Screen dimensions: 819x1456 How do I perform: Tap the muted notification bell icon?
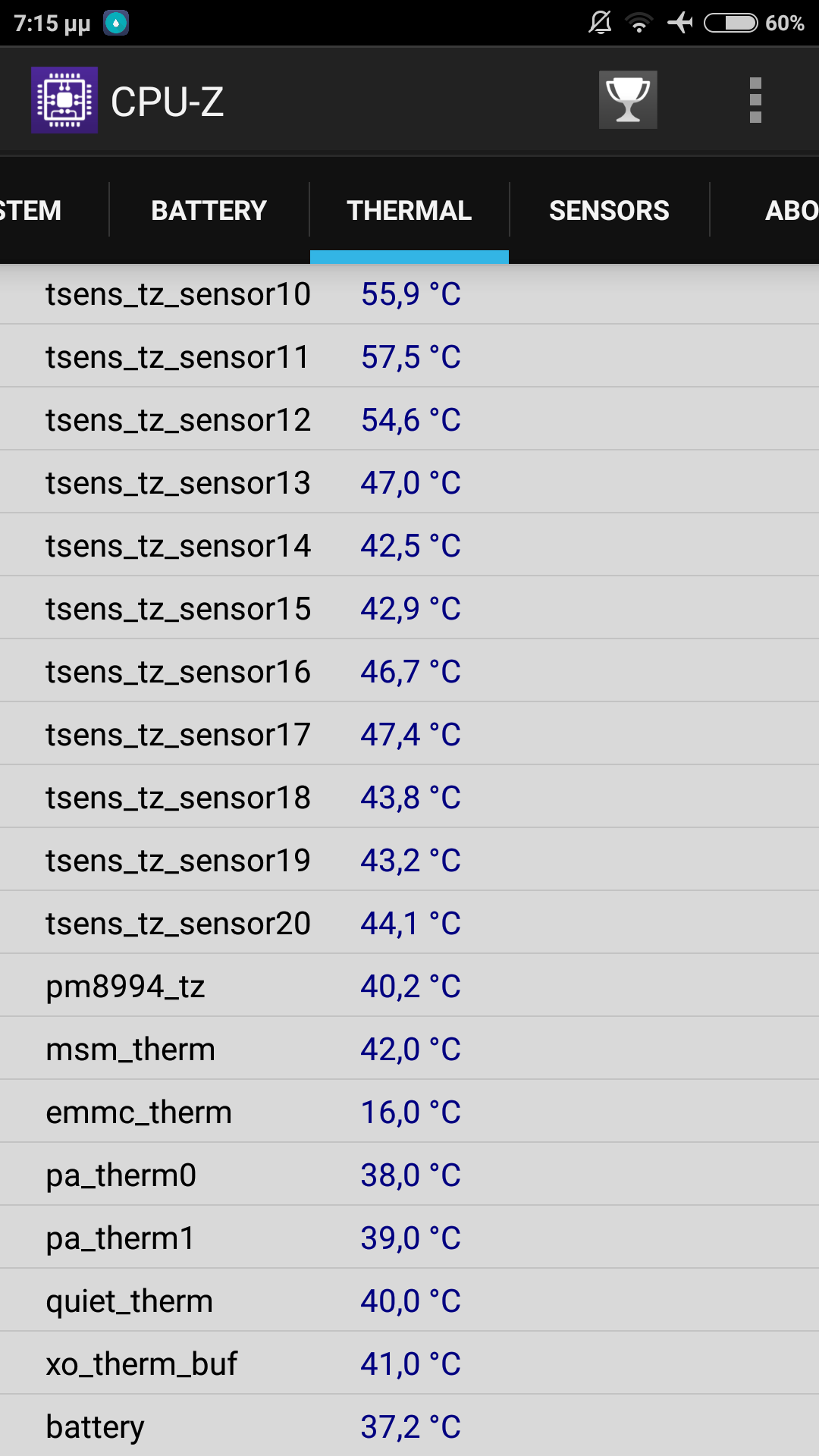pos(600,23)
